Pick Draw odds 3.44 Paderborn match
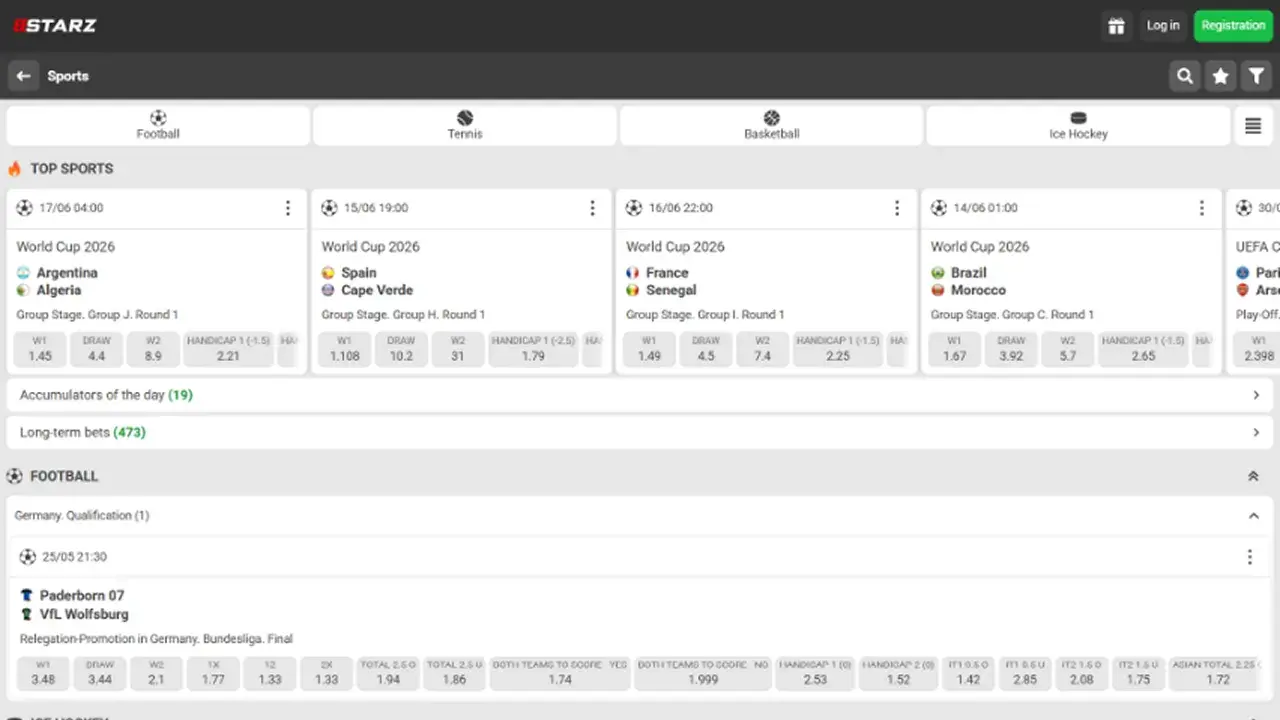This screenshot has height=720, width=1280. click(x=100, y=673)
